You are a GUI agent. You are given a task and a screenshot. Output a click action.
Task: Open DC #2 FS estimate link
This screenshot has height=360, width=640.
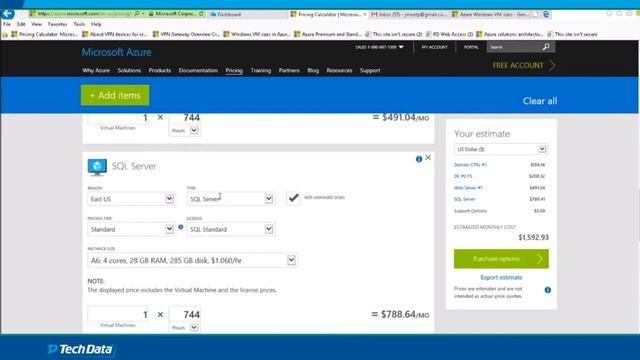(463, 176)
